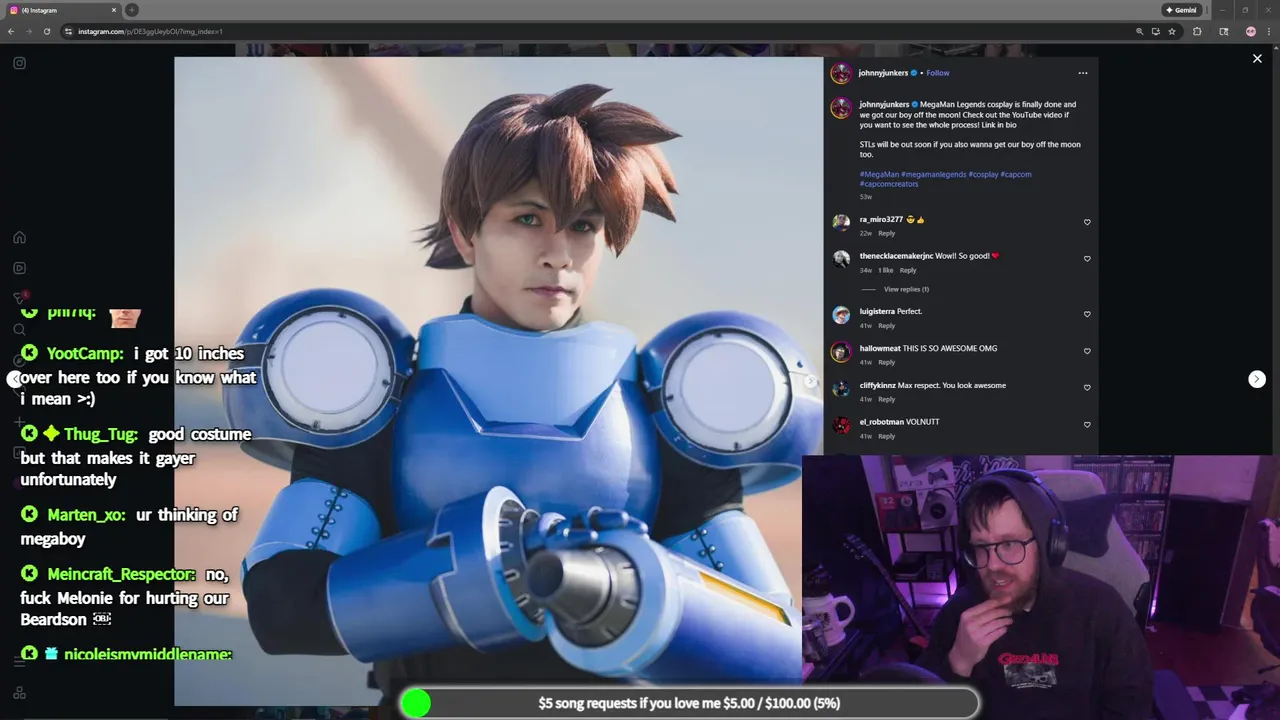Open the zoom control in address bar
The width and height of the screenshot is (1280, 720).
pyautogui.click(x=1139, y=31)
